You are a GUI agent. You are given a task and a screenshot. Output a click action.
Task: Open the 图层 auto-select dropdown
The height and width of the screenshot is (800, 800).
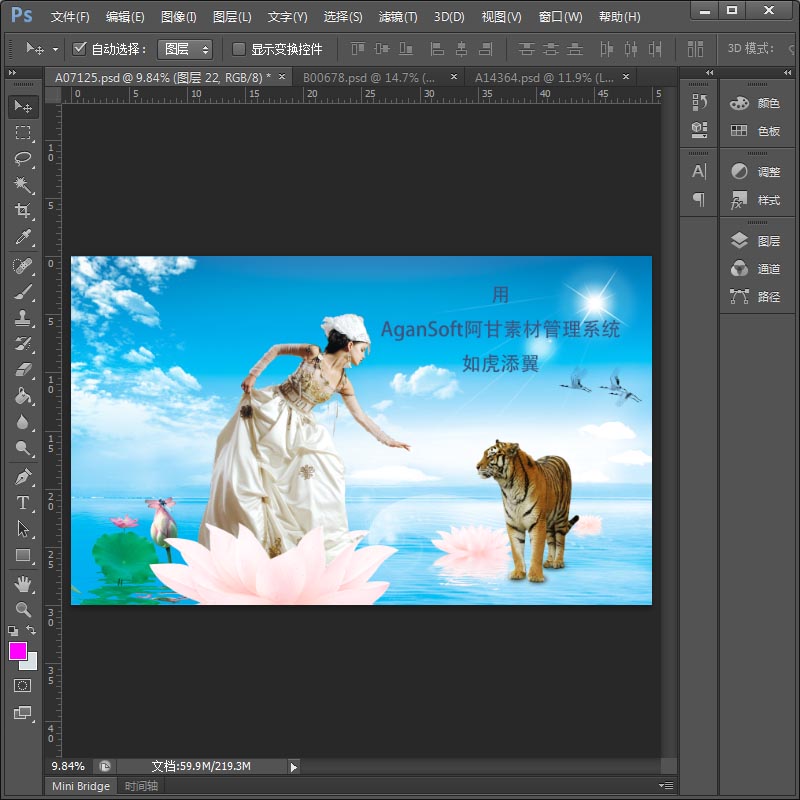[x=185, y=49]
